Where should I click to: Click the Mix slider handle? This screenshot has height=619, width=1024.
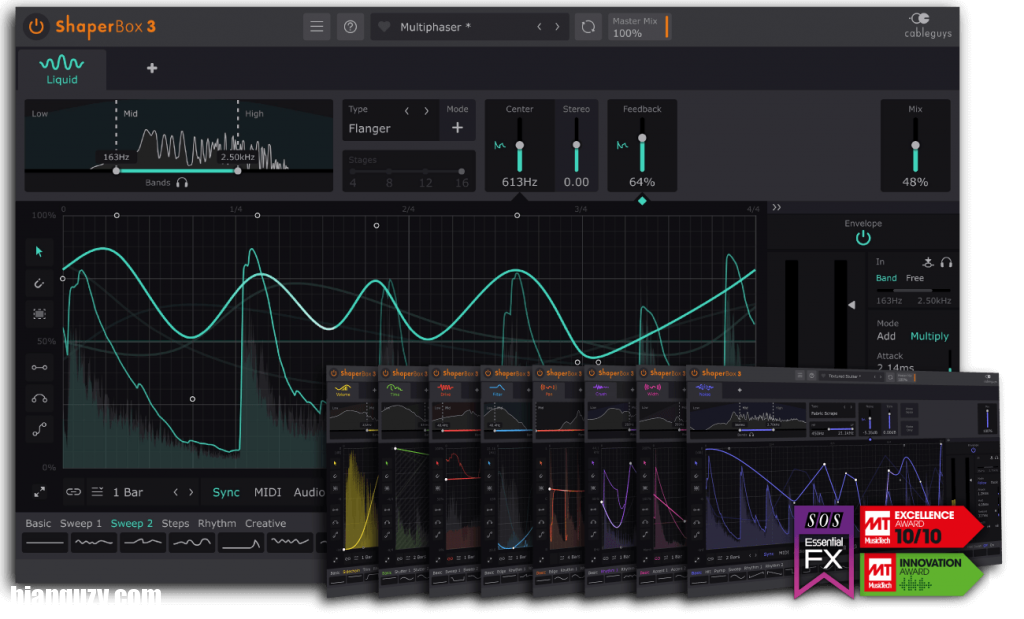915,145
